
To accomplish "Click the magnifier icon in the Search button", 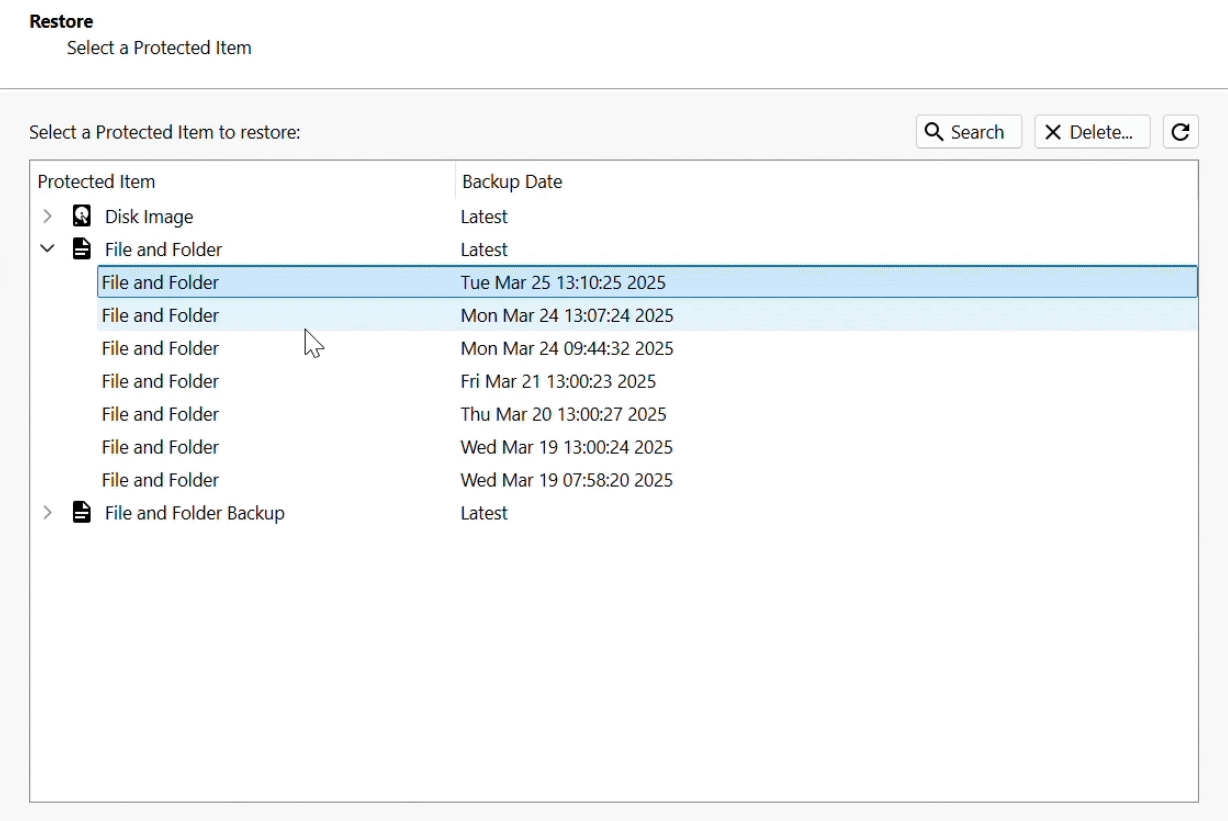I will click(x=934, y=132).
